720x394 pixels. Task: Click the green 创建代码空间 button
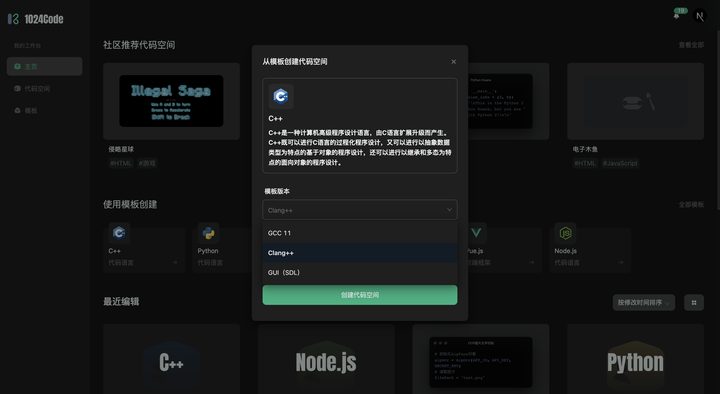[360, 295]
